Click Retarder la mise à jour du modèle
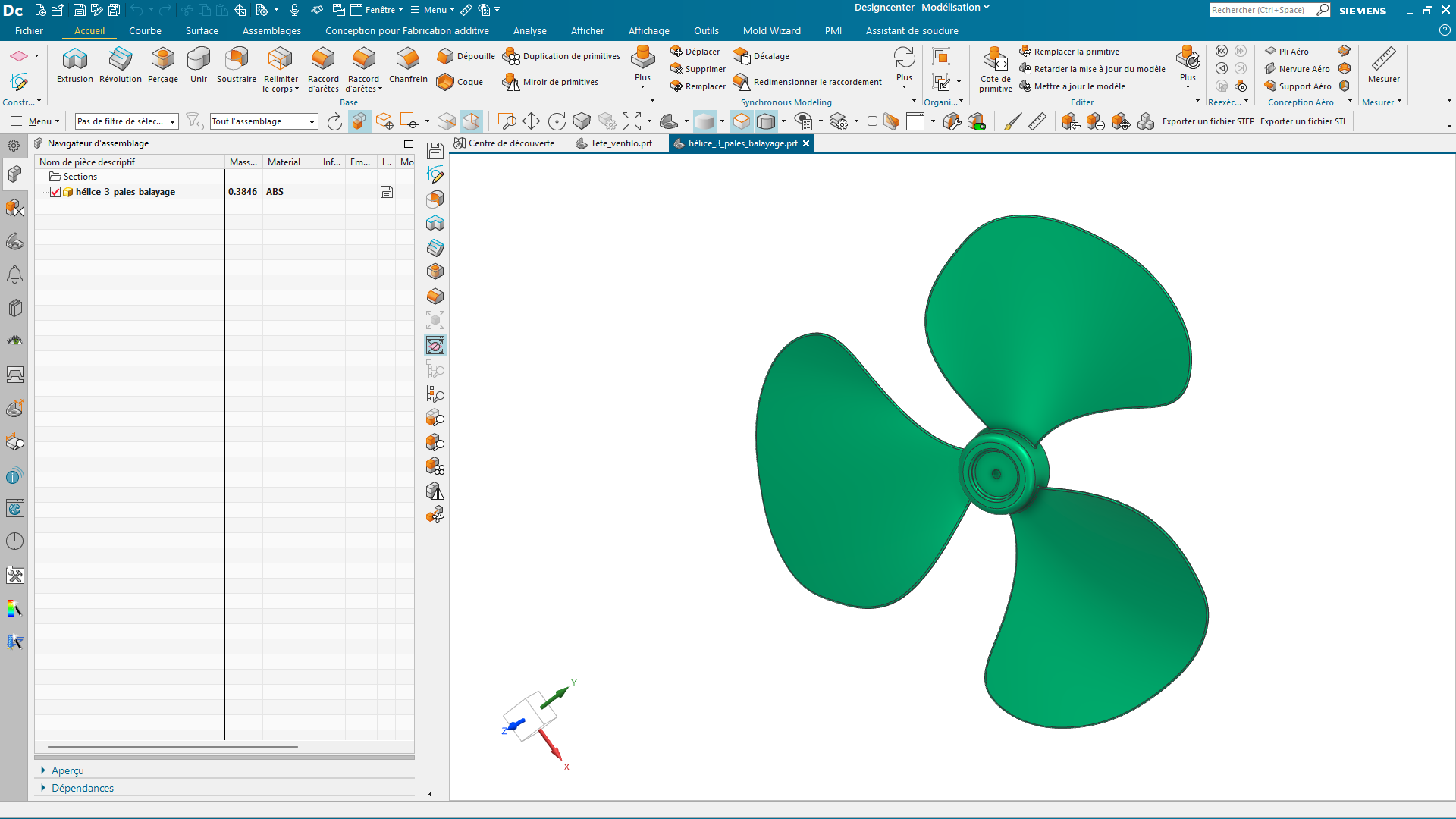1456x819 pixels. click(x=1092, y=69)
